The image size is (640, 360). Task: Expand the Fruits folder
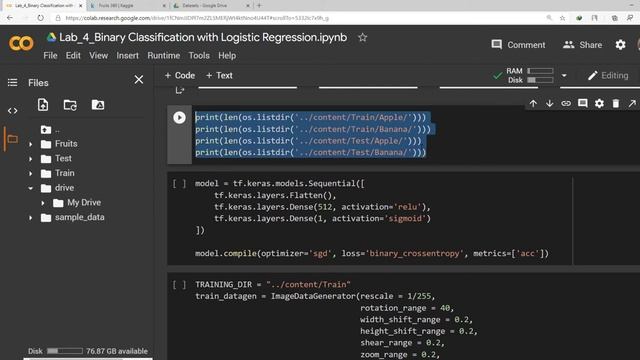click(31, 144)
